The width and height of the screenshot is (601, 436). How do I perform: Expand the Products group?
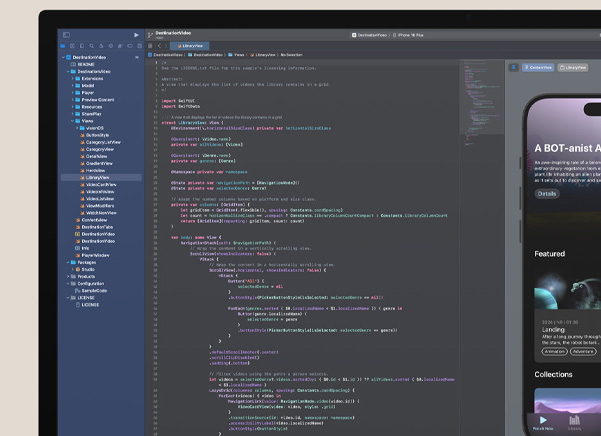coord(68,276)
